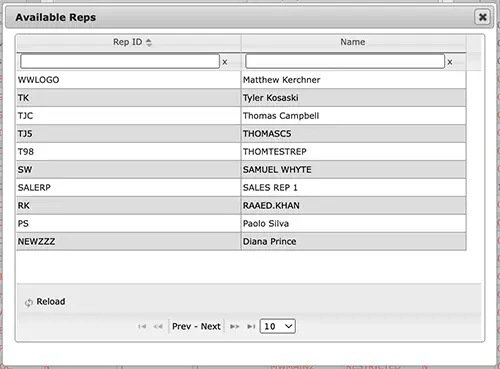500x369 pixels.
Task: Clear the Name filter with its x
Action: point(450,62)
